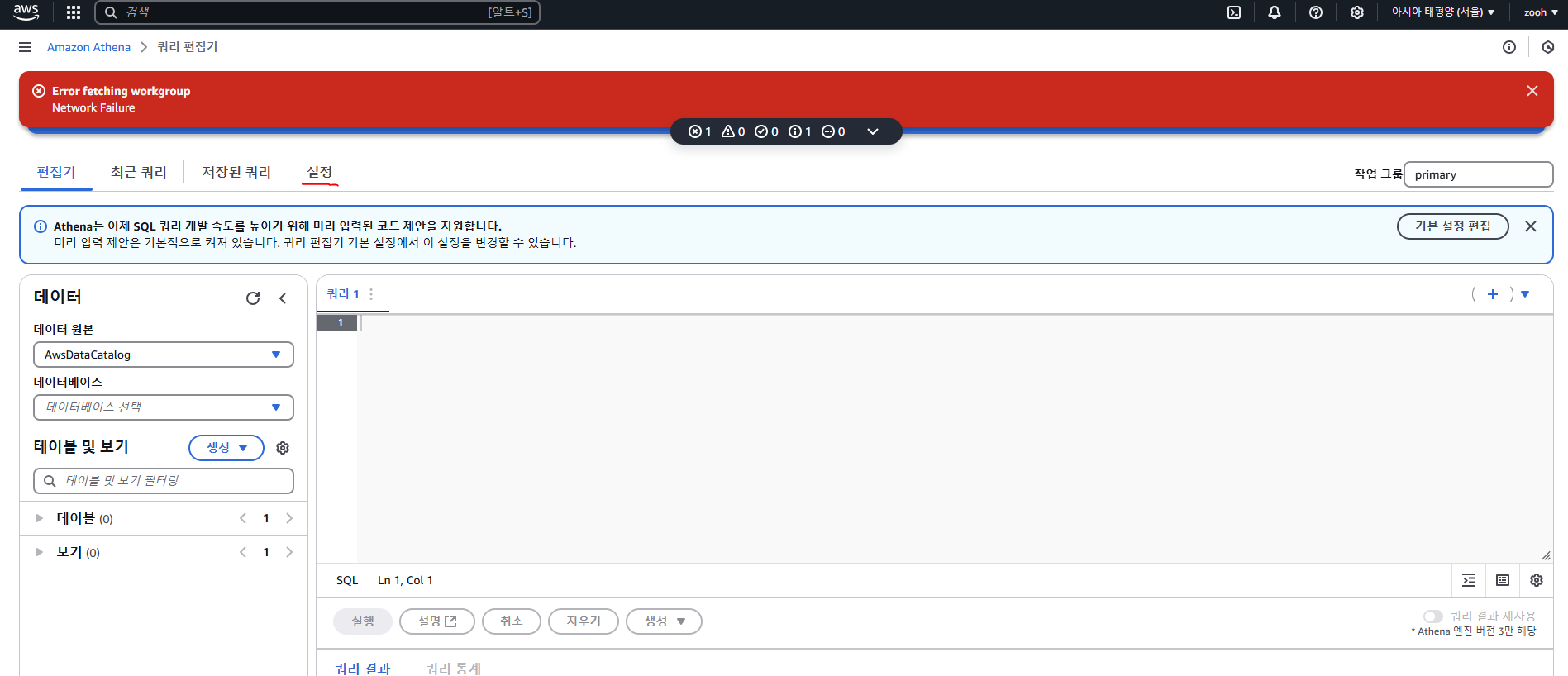Expand the Tables (0) section
Viewport: 1568px width, 676px height.
39,518
